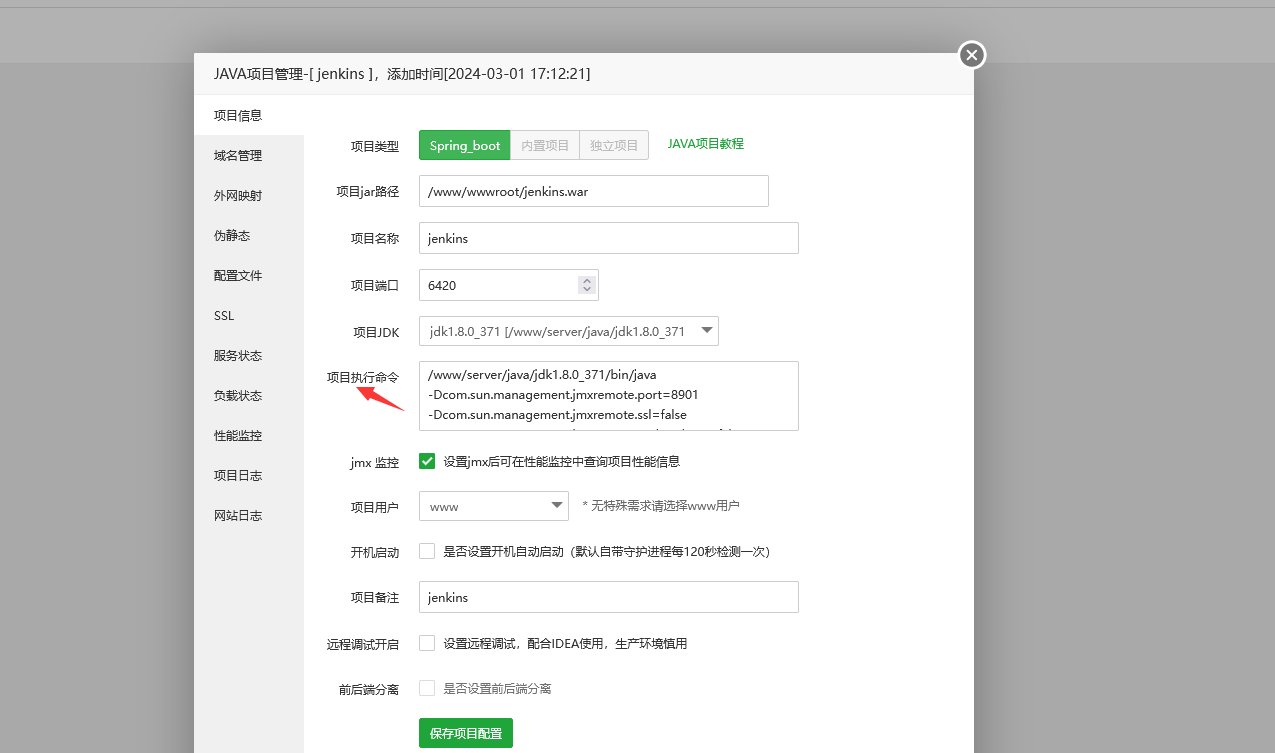
Task: Decrease the 项目端口 value with down arrow
Action: tap(586, 290)
